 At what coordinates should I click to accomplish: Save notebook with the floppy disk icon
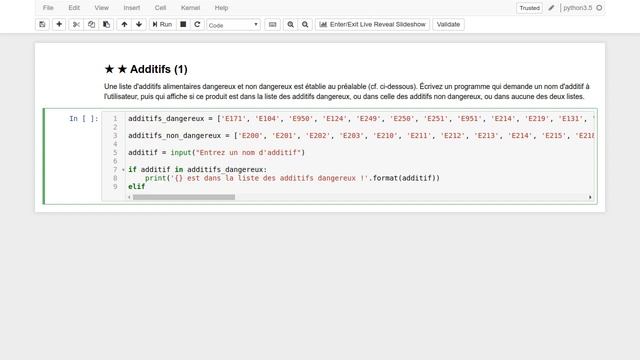pos(42,24)
